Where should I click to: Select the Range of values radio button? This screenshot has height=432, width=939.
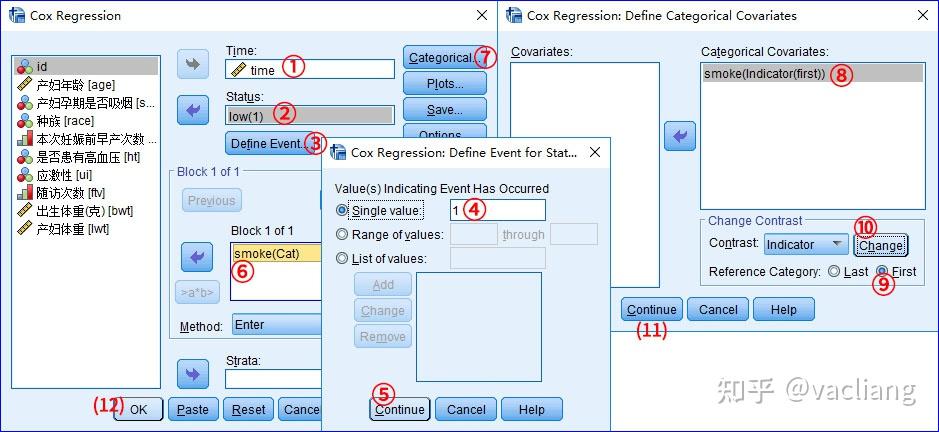[343, 235]
